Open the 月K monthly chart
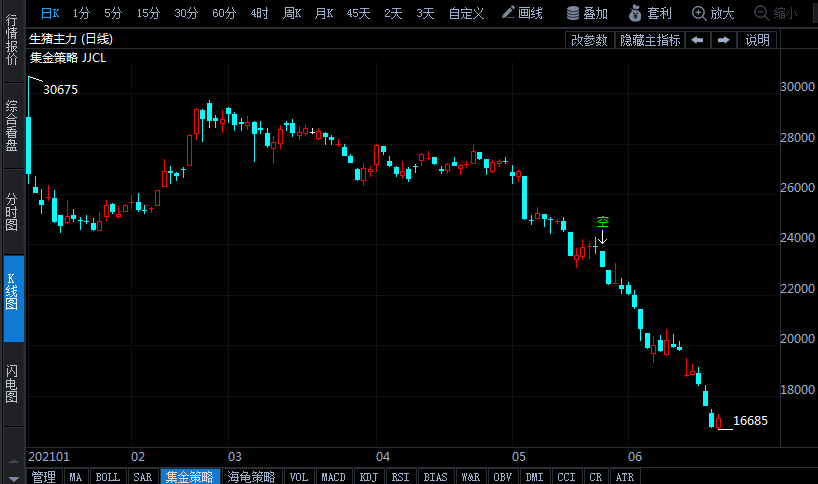Image resolution: width=818 pixels, height=484 pixels. (x=323, y=14)
